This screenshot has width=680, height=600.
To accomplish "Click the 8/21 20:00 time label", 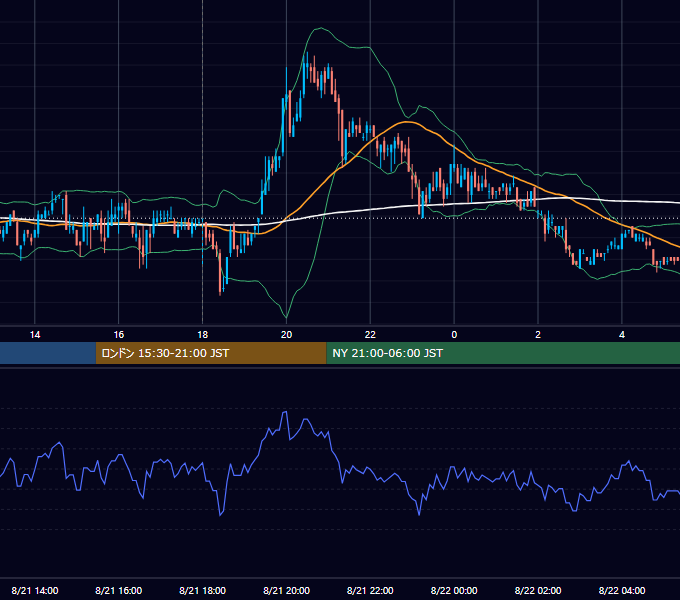I will (286, 590).
